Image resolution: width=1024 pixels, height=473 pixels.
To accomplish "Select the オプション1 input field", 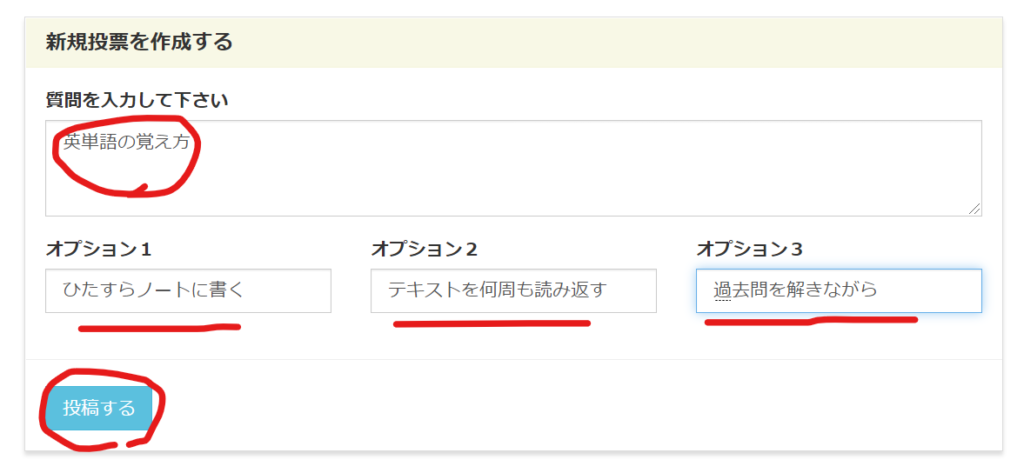I will [x=188, y=291].
